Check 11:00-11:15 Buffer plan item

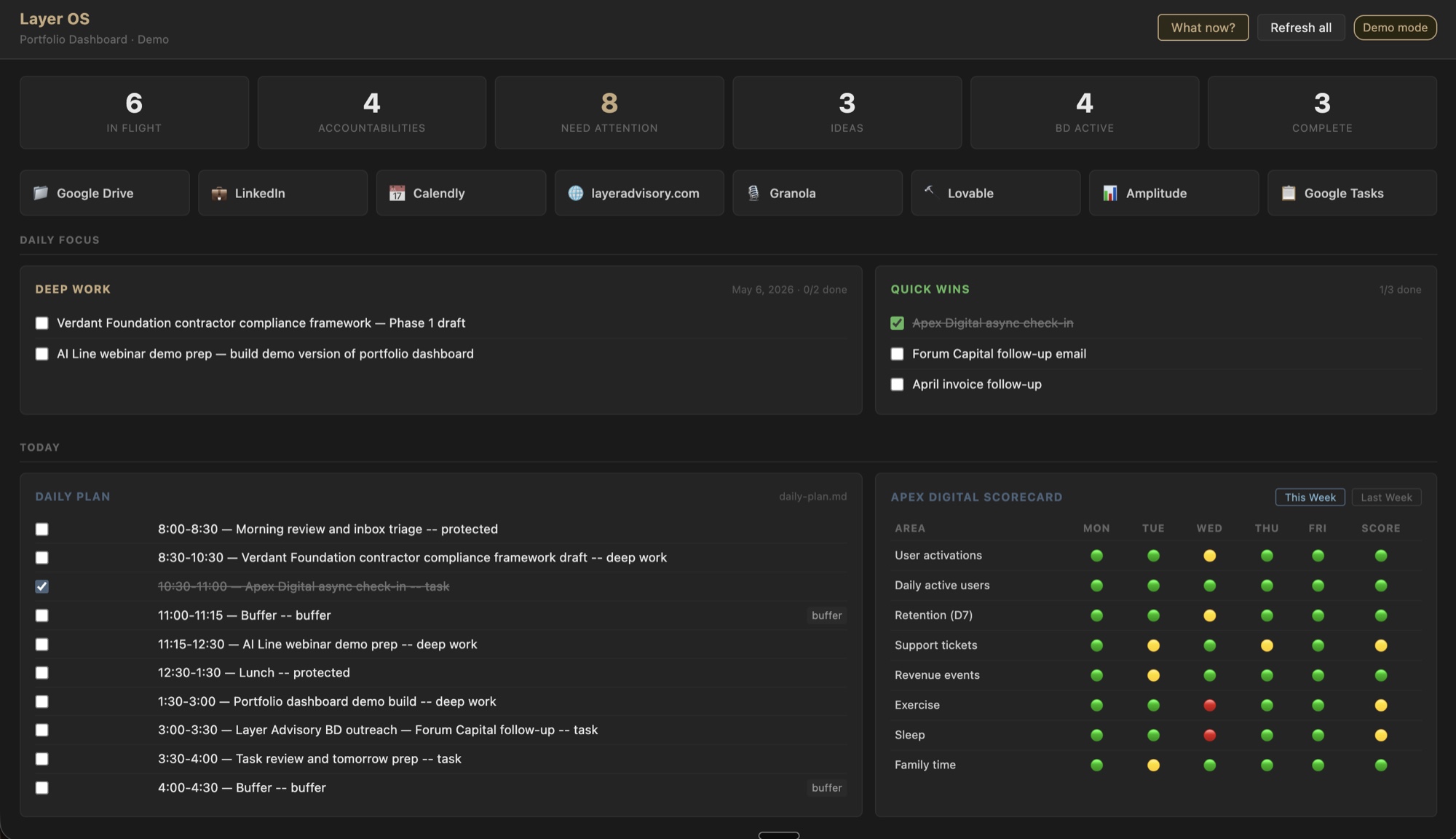coord(41,615)
